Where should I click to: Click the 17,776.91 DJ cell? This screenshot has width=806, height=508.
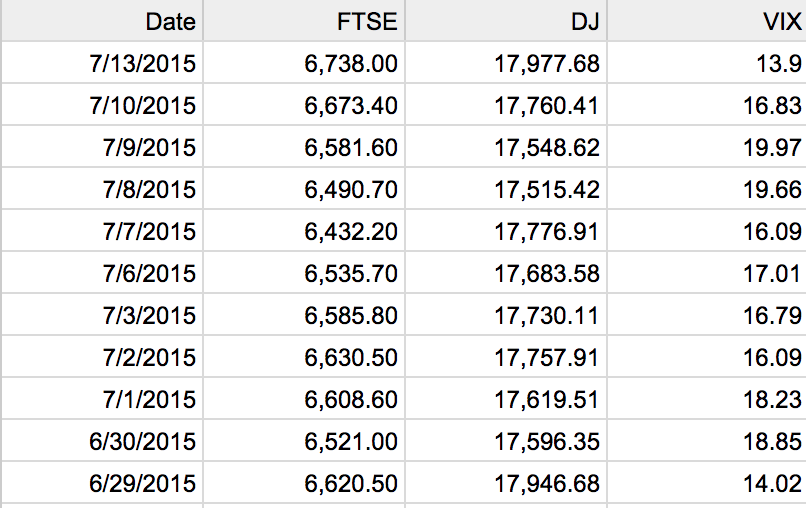point(506,231)
